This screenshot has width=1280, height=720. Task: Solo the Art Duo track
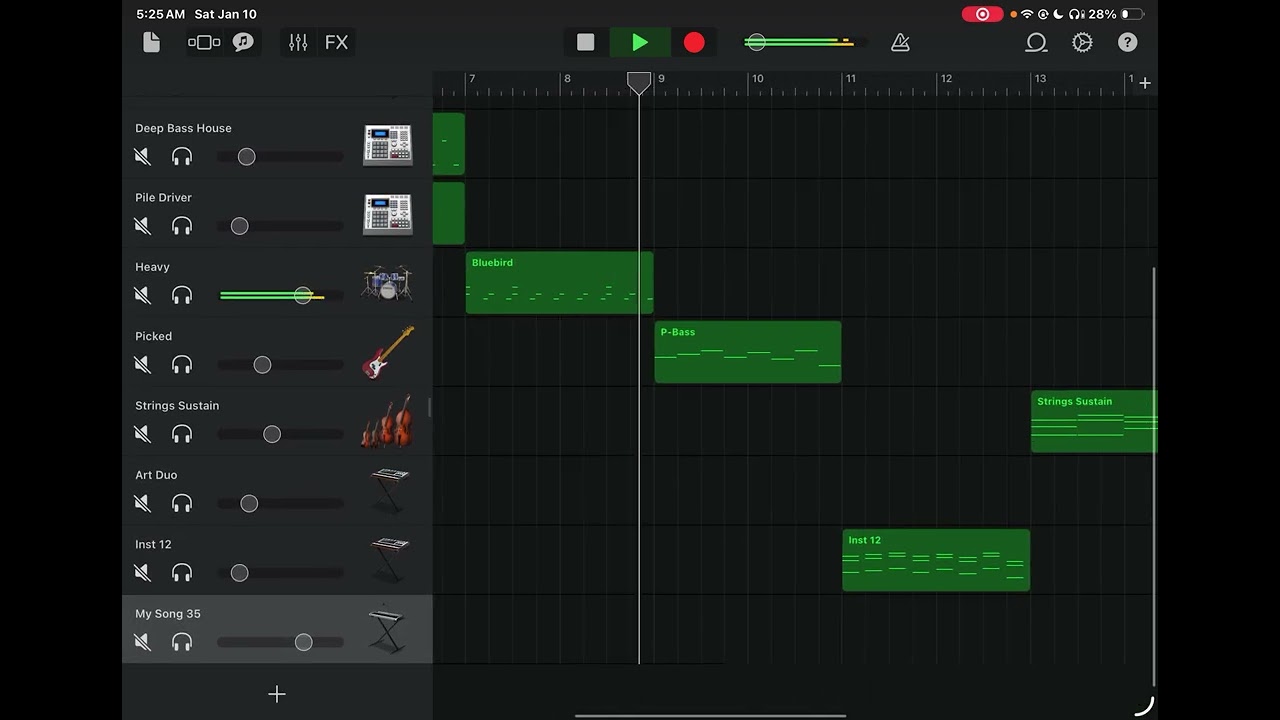[x=182, y=504]
